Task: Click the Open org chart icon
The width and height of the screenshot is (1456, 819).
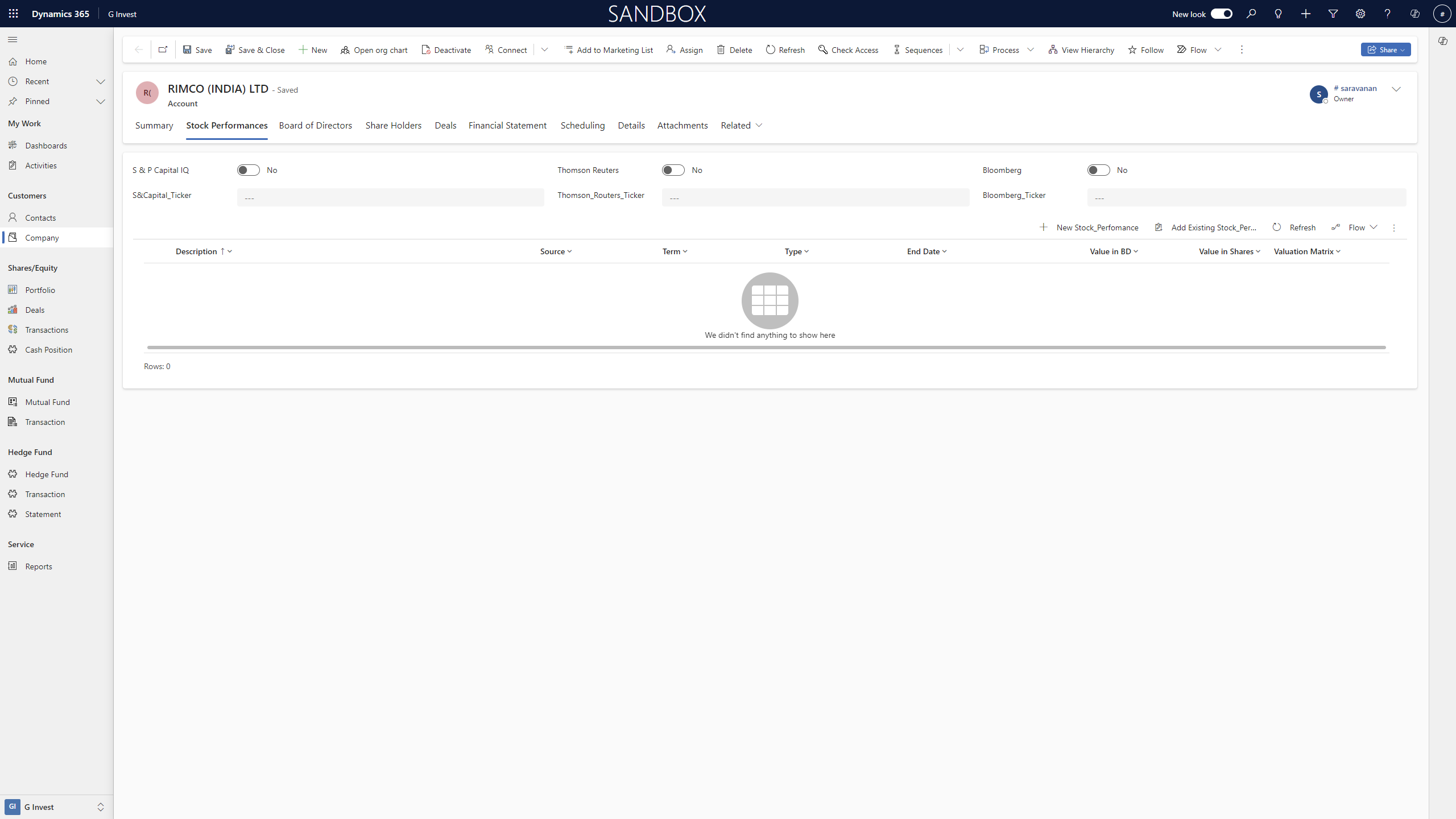Action: point(345,50)
